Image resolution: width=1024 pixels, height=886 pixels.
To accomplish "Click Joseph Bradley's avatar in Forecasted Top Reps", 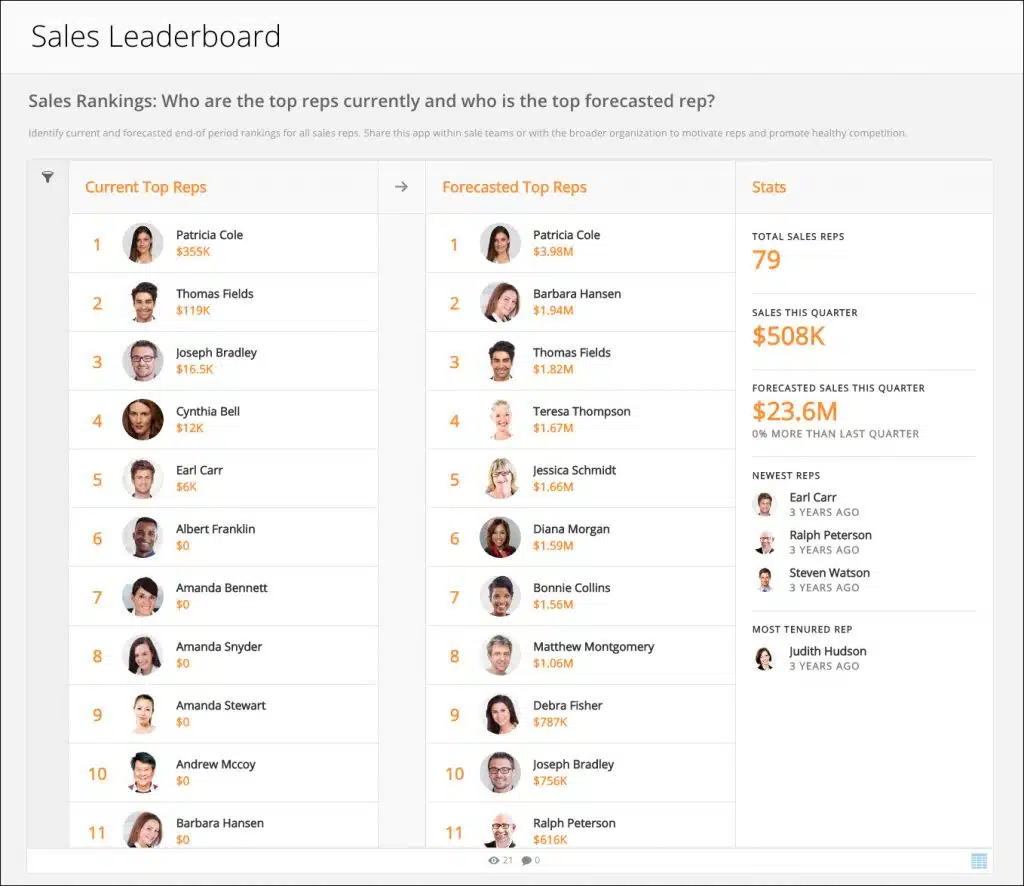I will point(500,772).
